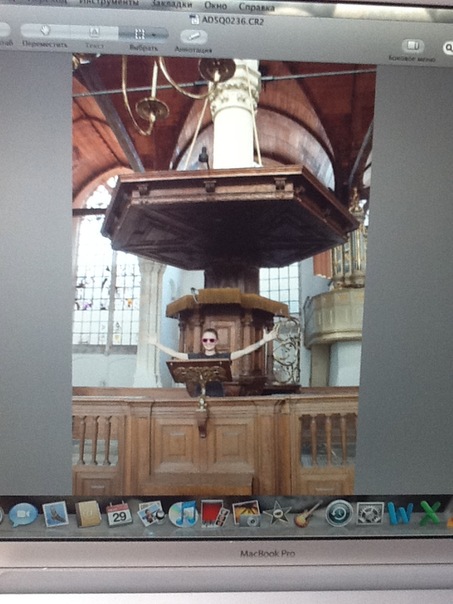Open Time Machine in the dock
This screenshot has width=453, height=604.
339,513
